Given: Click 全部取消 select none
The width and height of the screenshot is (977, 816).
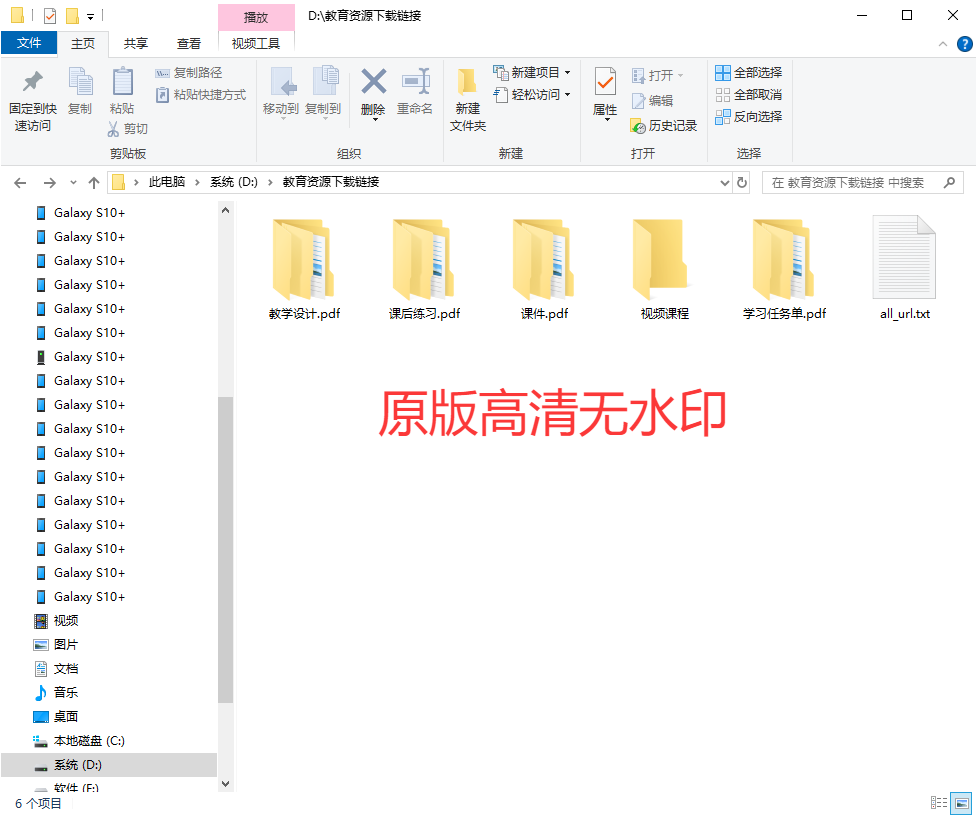Looking at the screenshot, I should (x=748, y=95).
